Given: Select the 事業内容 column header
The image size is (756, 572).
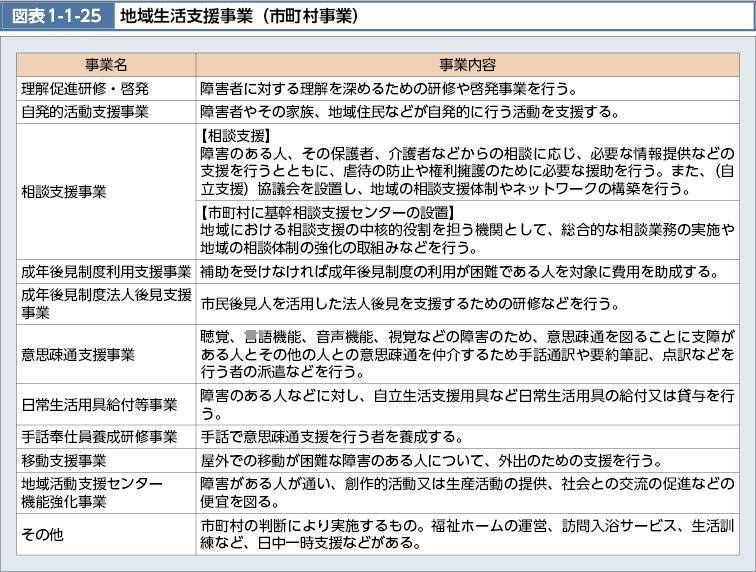Looking at the screenshot, I should tap(467, 65).
